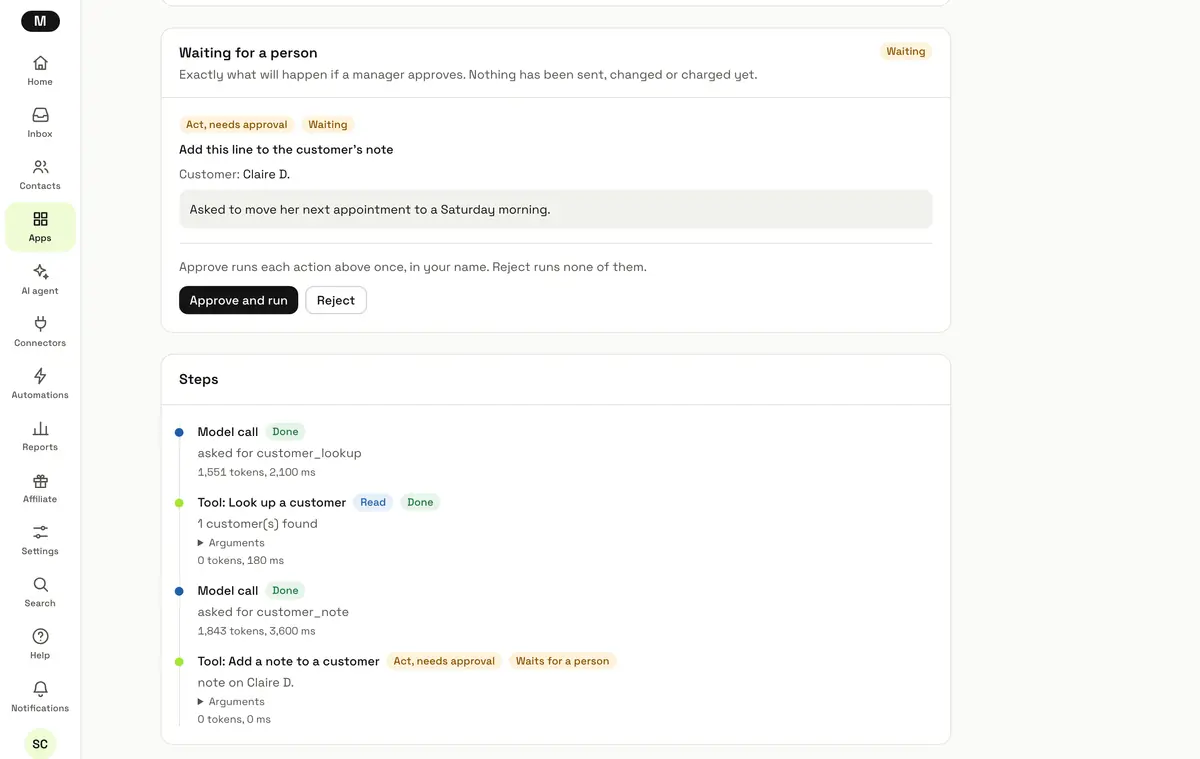Viewport: 1200px width, 759px height.
Task: Expand Arguments under Look up a customer
Action: tap(231, 543)
